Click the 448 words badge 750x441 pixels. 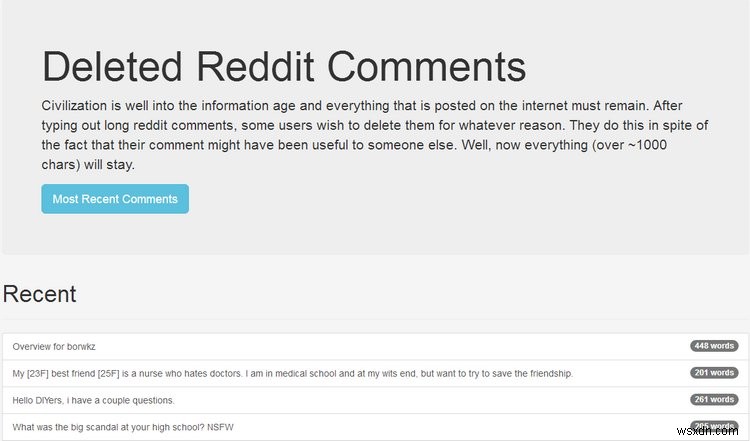(714, 346)
